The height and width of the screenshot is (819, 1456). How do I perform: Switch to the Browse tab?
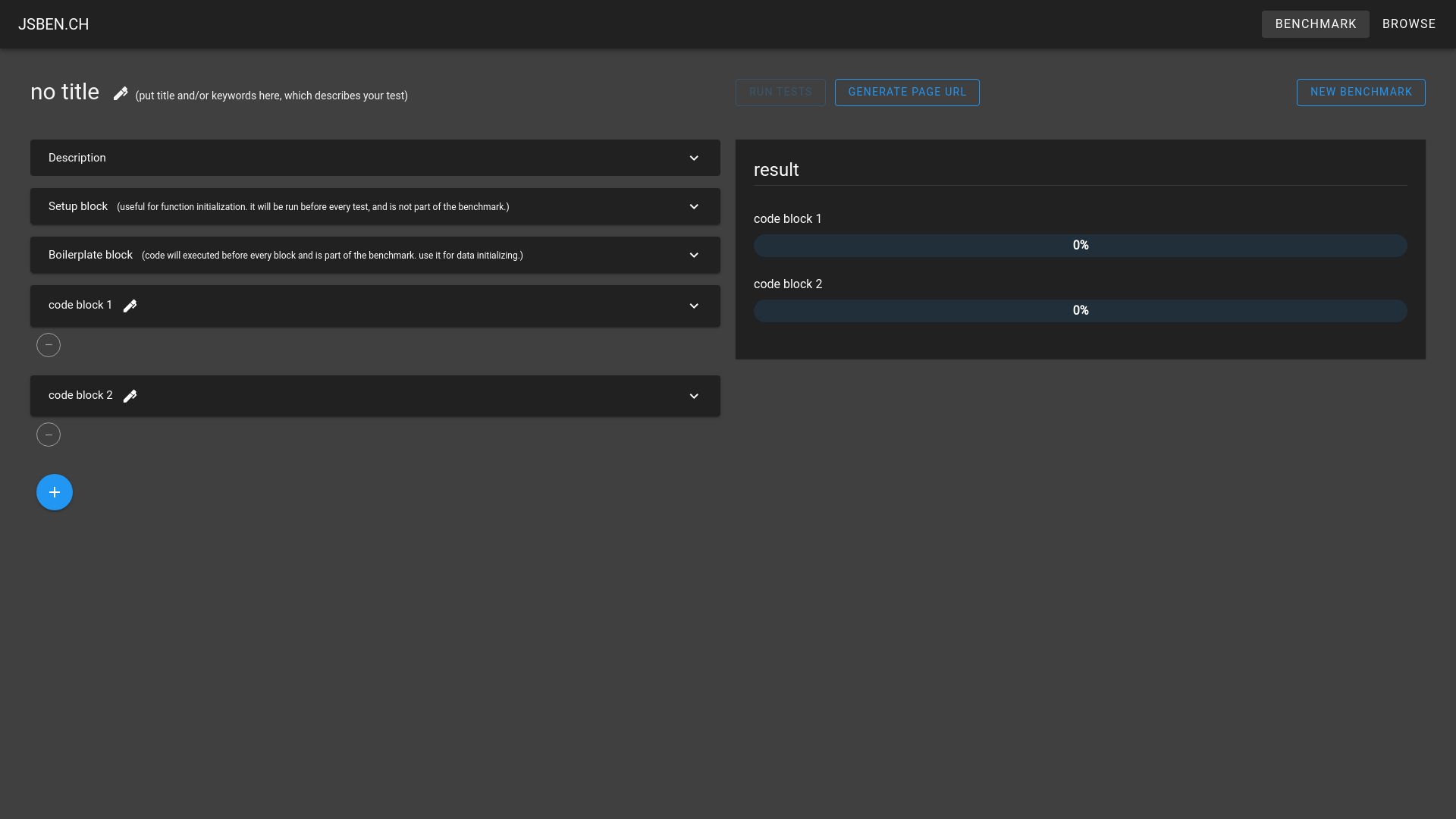click(1409, 24)
